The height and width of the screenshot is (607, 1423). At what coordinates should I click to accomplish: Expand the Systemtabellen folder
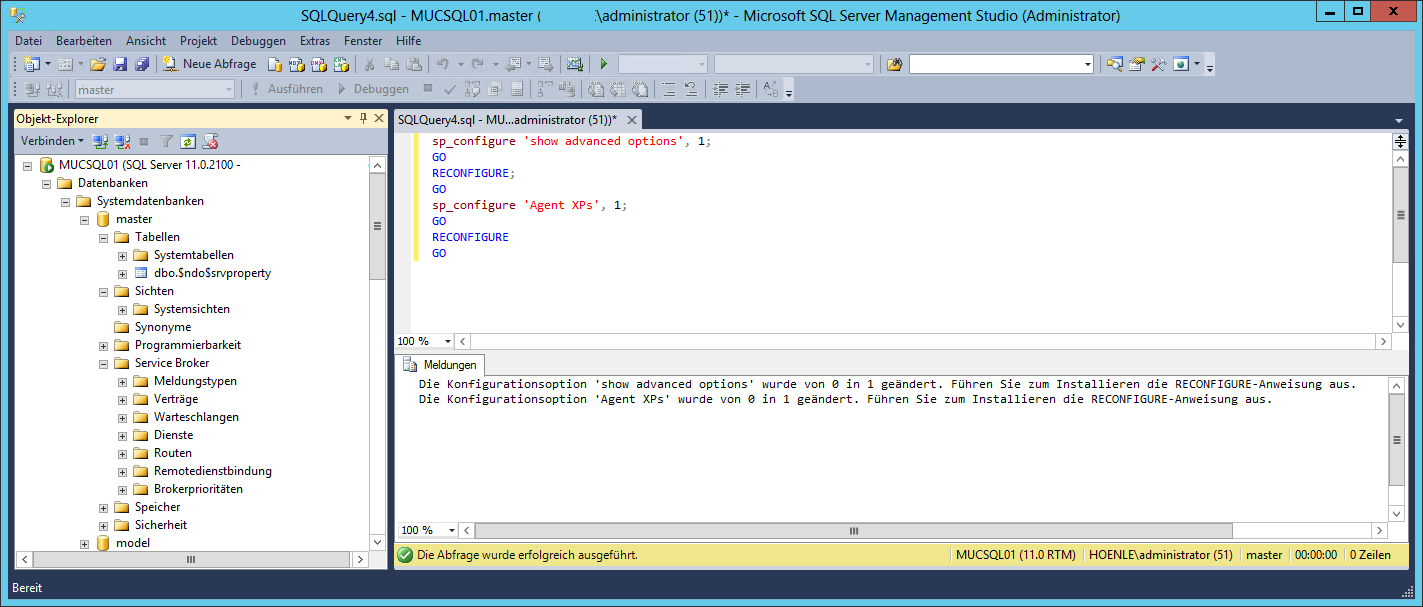tap(123, 255)
